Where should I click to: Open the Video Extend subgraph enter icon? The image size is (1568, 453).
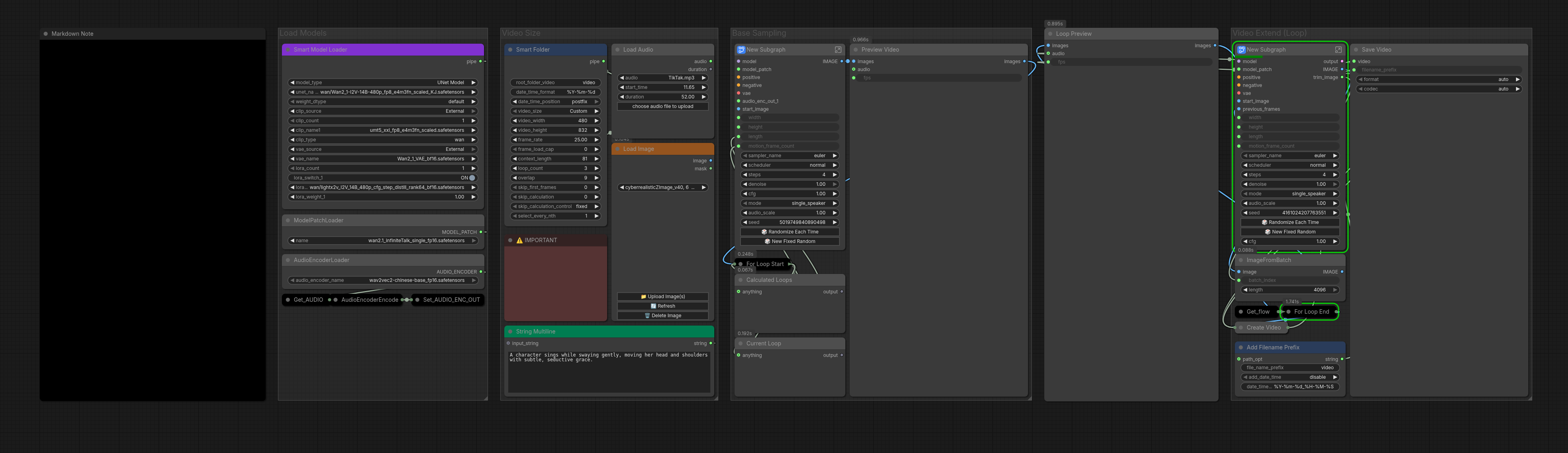click(x=1338, y=49)
